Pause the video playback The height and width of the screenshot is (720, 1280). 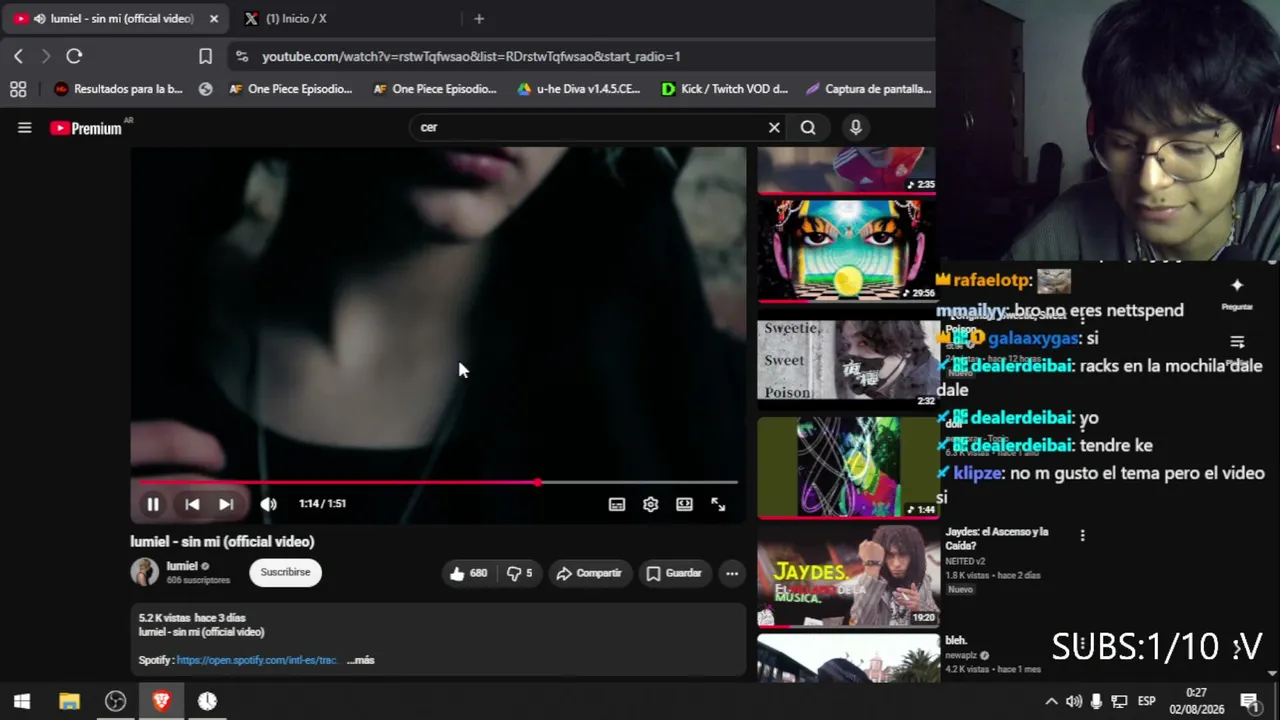coord(153,505)
